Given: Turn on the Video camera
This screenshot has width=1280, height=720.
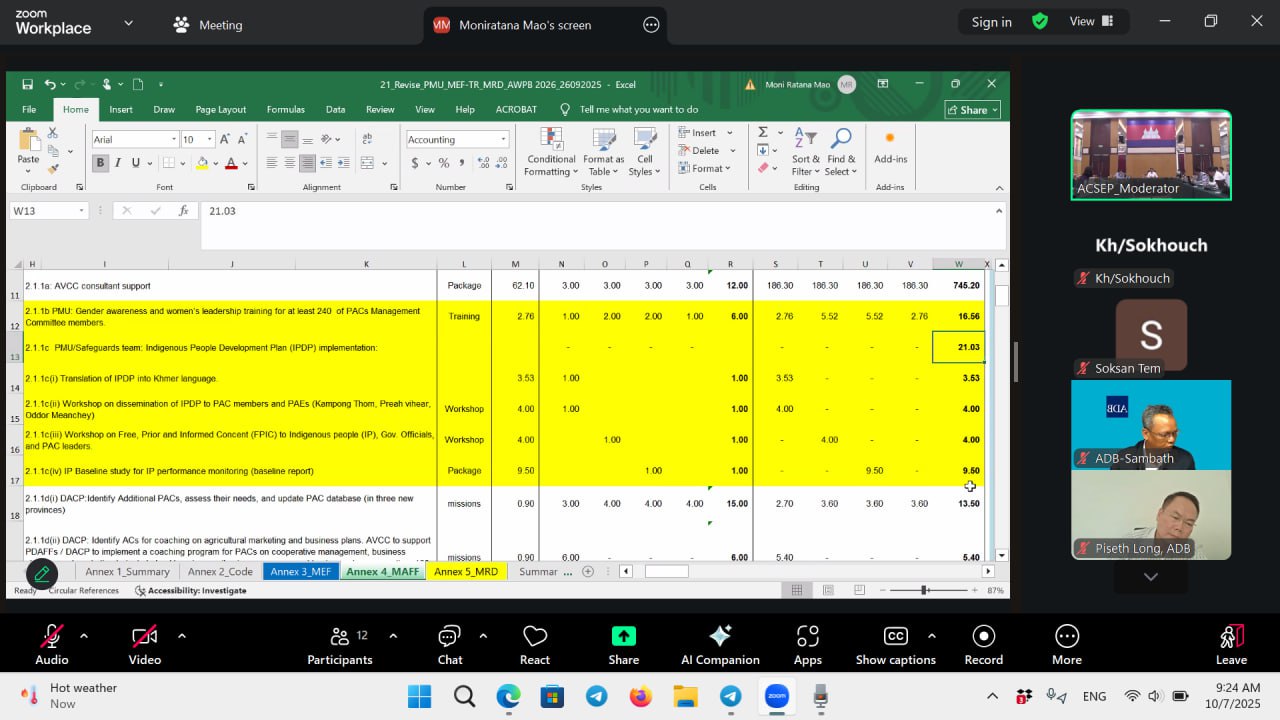Looking at the screenshot, I should point(144,637).
